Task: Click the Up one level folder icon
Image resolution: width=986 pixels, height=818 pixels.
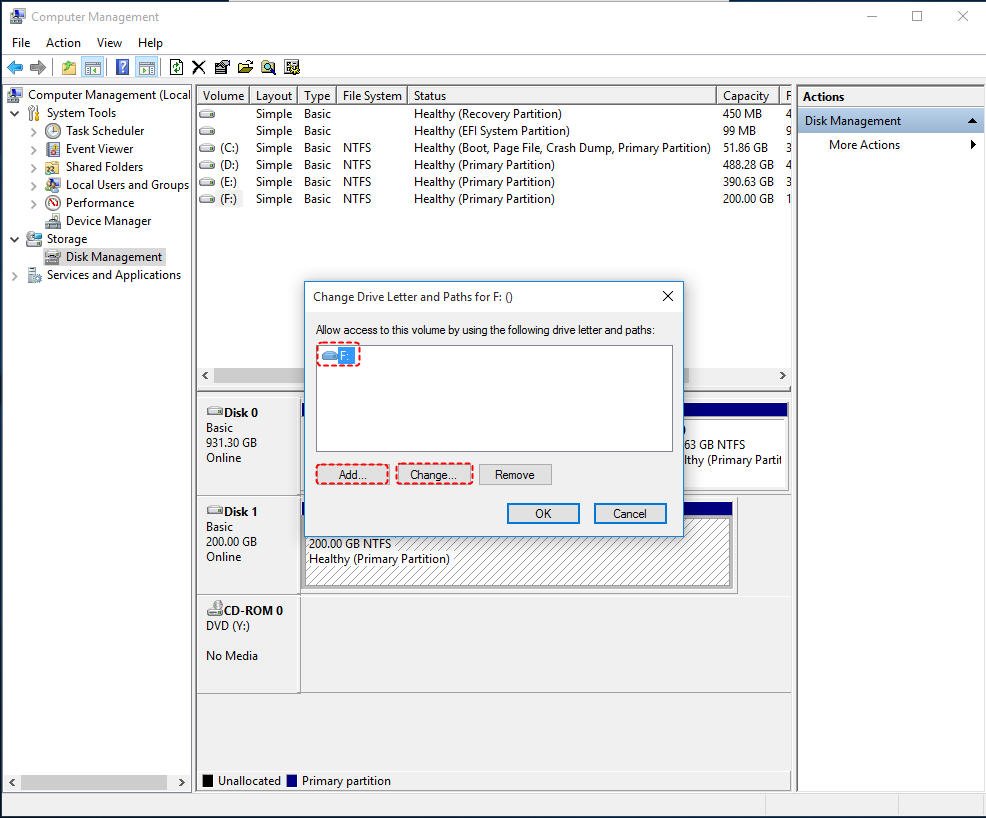Action: click(x=69, y=67)
